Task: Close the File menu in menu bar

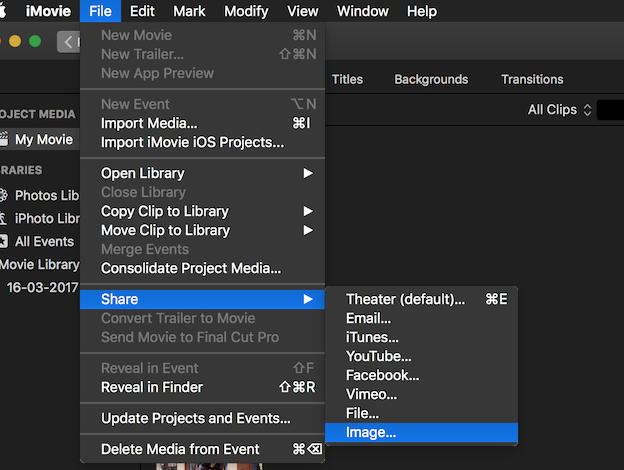Action: click(100, 11)
